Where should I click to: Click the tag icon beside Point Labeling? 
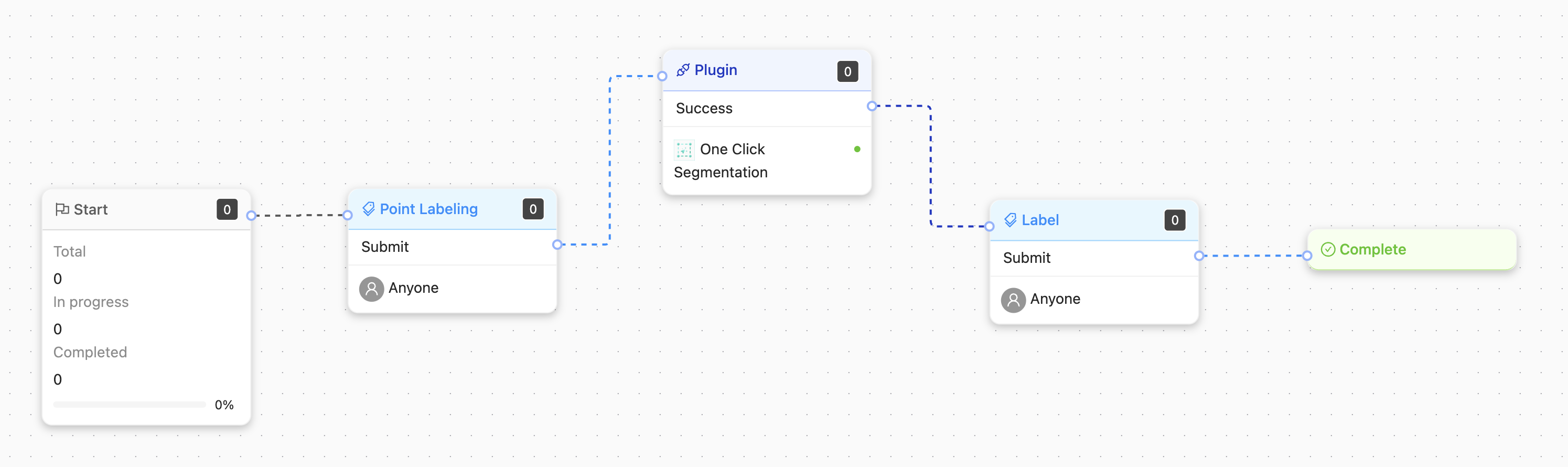tap(368, 209)
